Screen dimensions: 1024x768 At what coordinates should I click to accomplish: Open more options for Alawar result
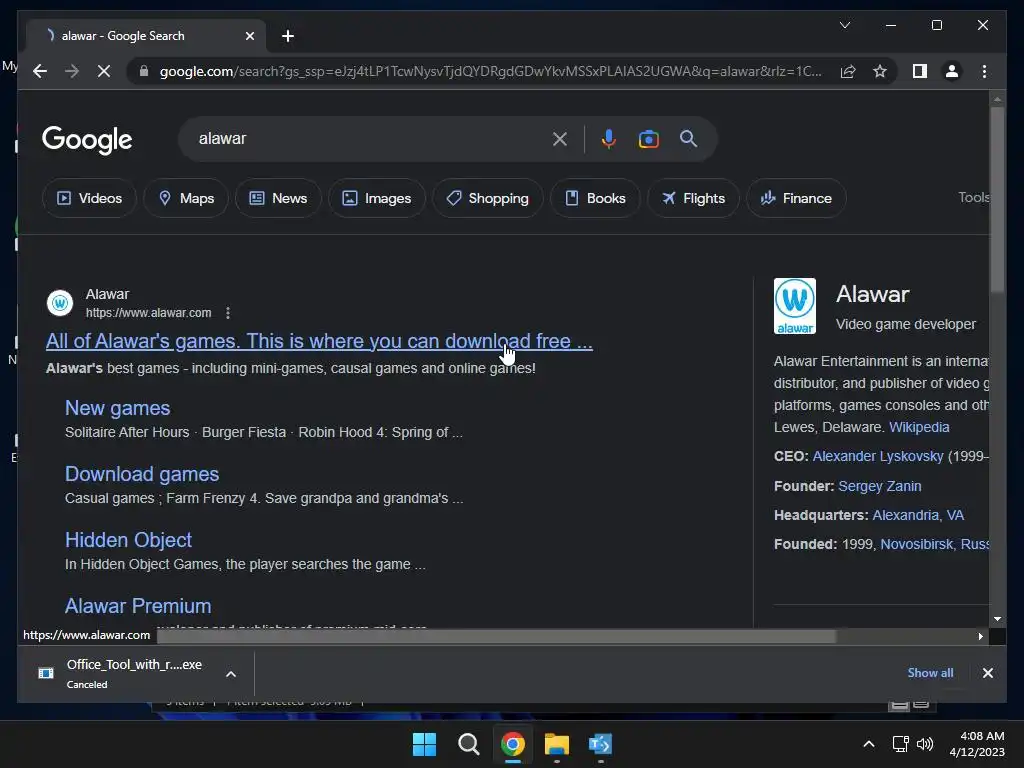228,313
